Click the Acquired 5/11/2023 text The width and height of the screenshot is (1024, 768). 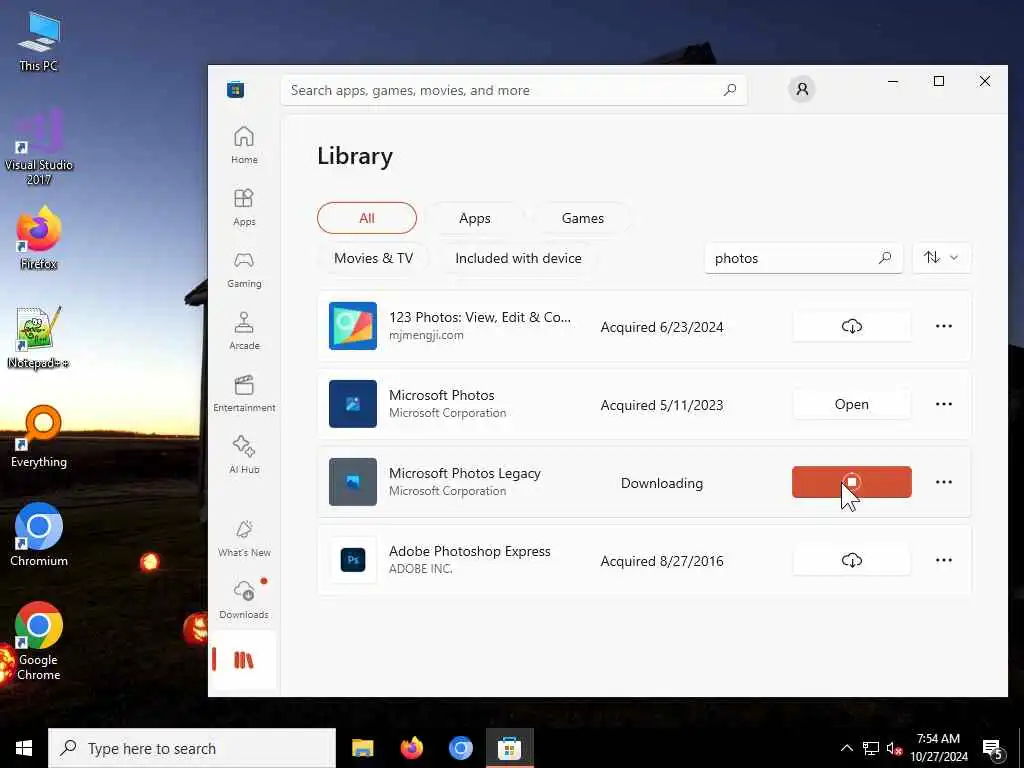point(662,405)
